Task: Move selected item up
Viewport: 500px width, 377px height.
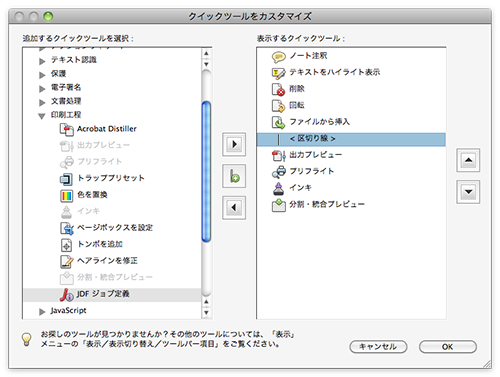Action: (468, 160)
